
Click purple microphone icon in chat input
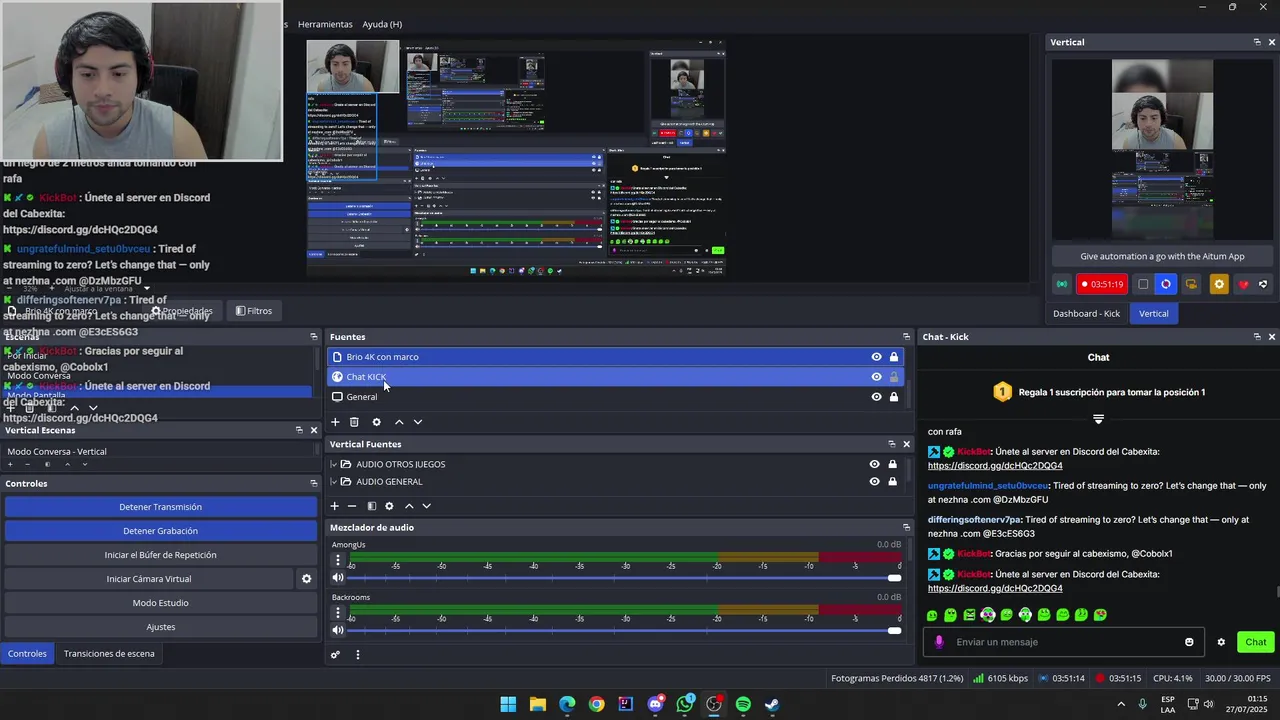939,642
